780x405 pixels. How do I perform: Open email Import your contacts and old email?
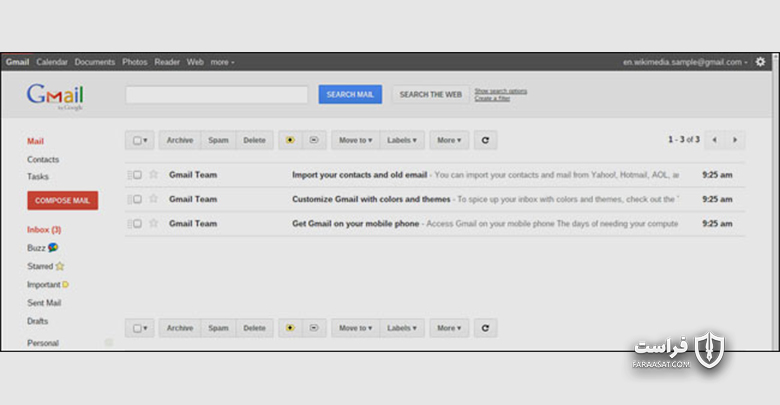click(435, 175)
